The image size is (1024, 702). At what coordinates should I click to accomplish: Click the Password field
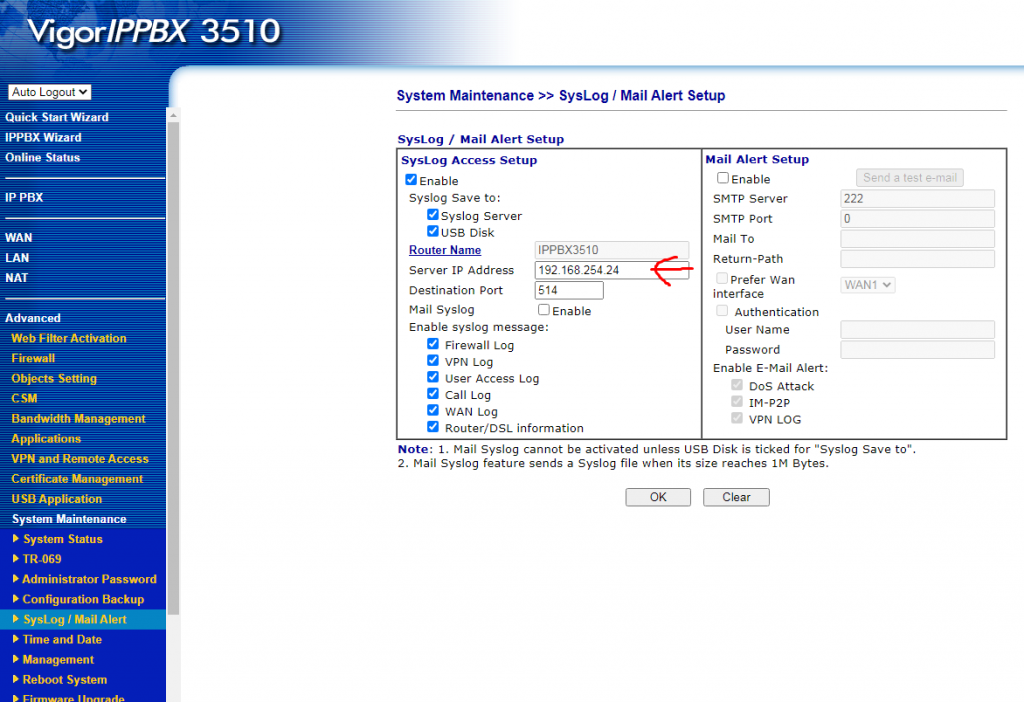(x=918, y=350)
